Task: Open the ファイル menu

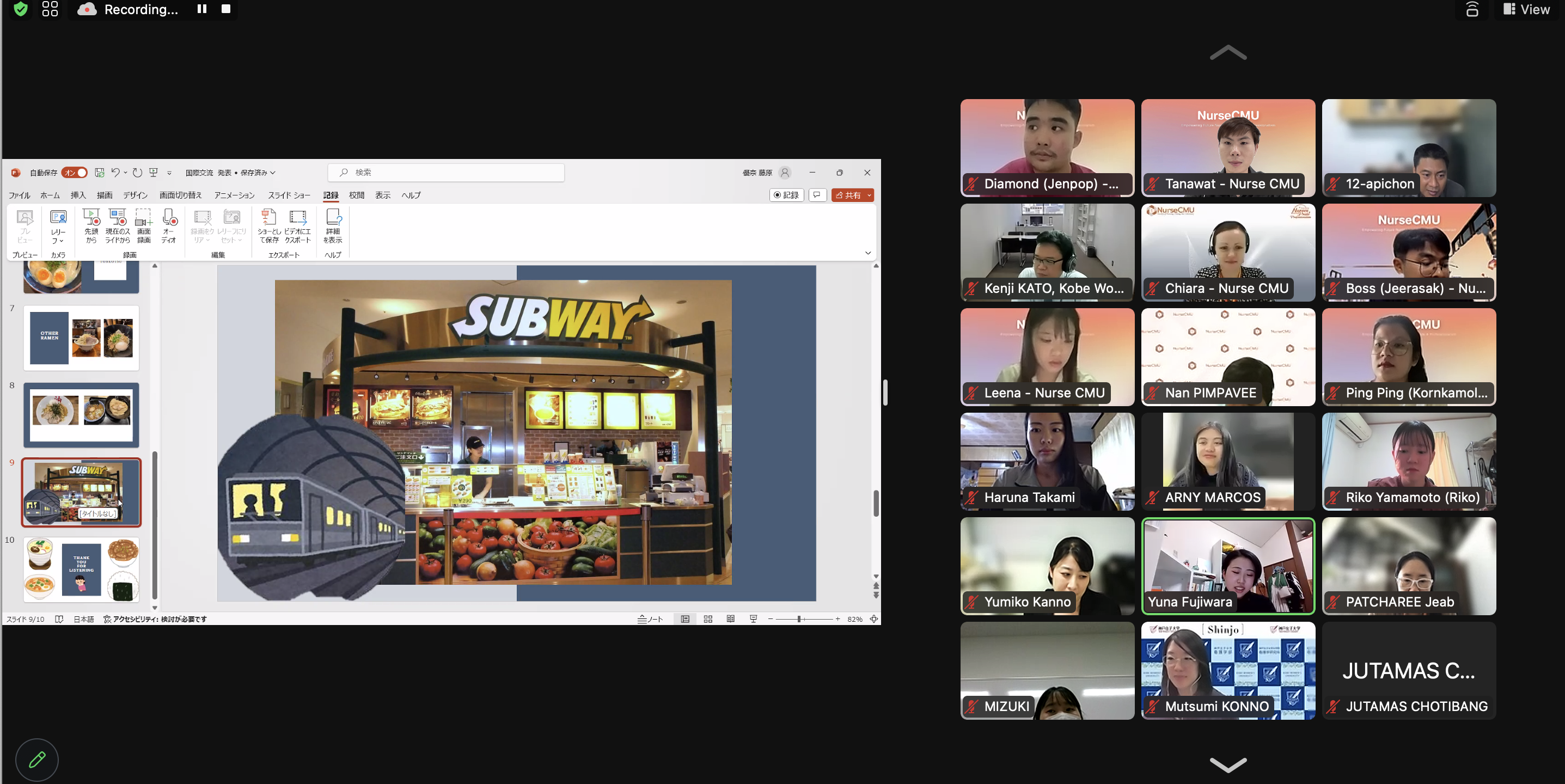Action: point(20,195)
